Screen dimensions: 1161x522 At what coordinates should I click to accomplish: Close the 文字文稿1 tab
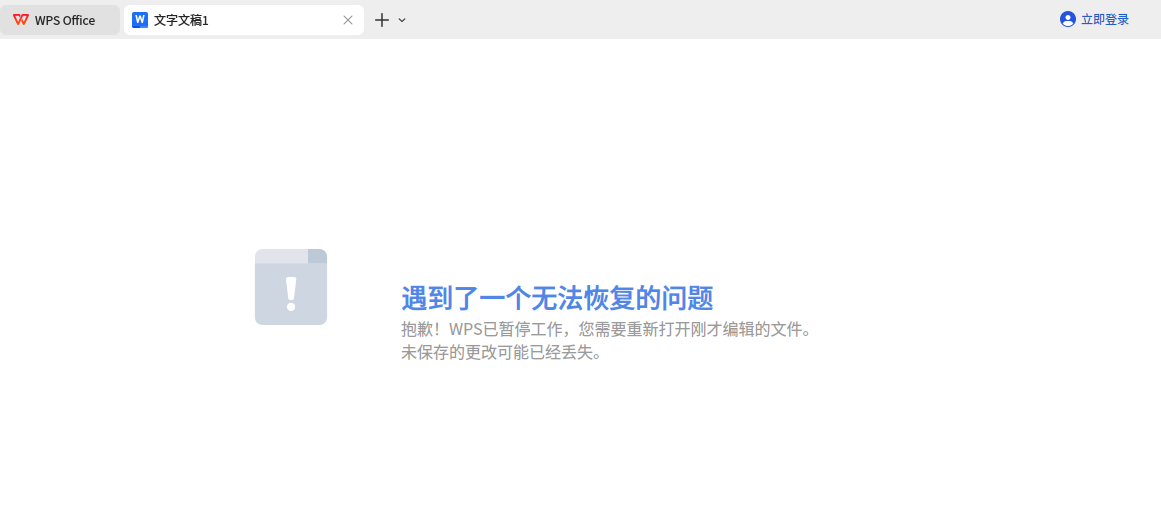click(348, 20)
